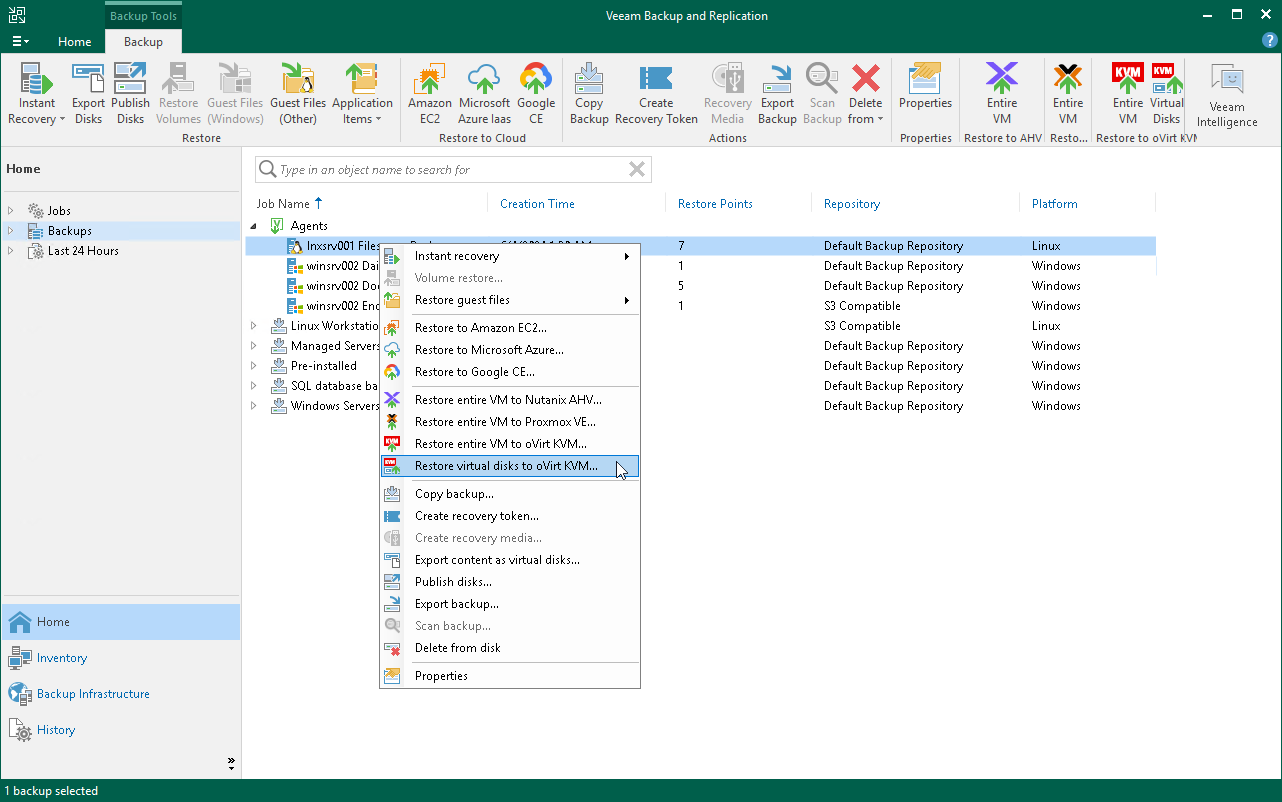
Task: Sort backups by Creation Time column
Action: (x=537, y=203)
